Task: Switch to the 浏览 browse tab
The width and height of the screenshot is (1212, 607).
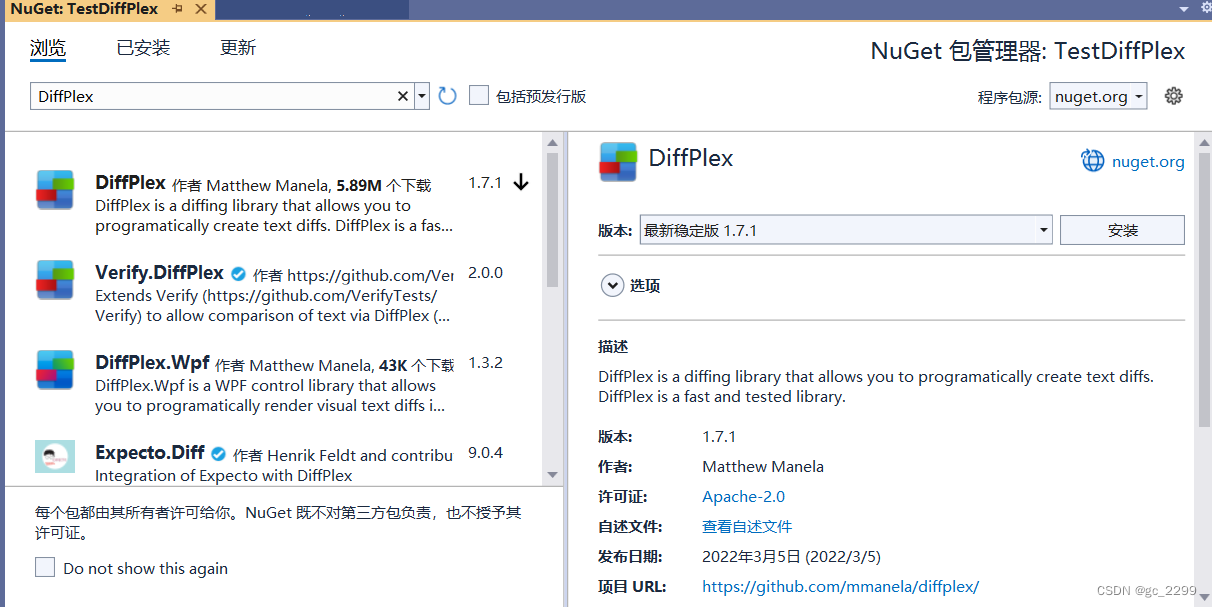Action: coord(48,48)
